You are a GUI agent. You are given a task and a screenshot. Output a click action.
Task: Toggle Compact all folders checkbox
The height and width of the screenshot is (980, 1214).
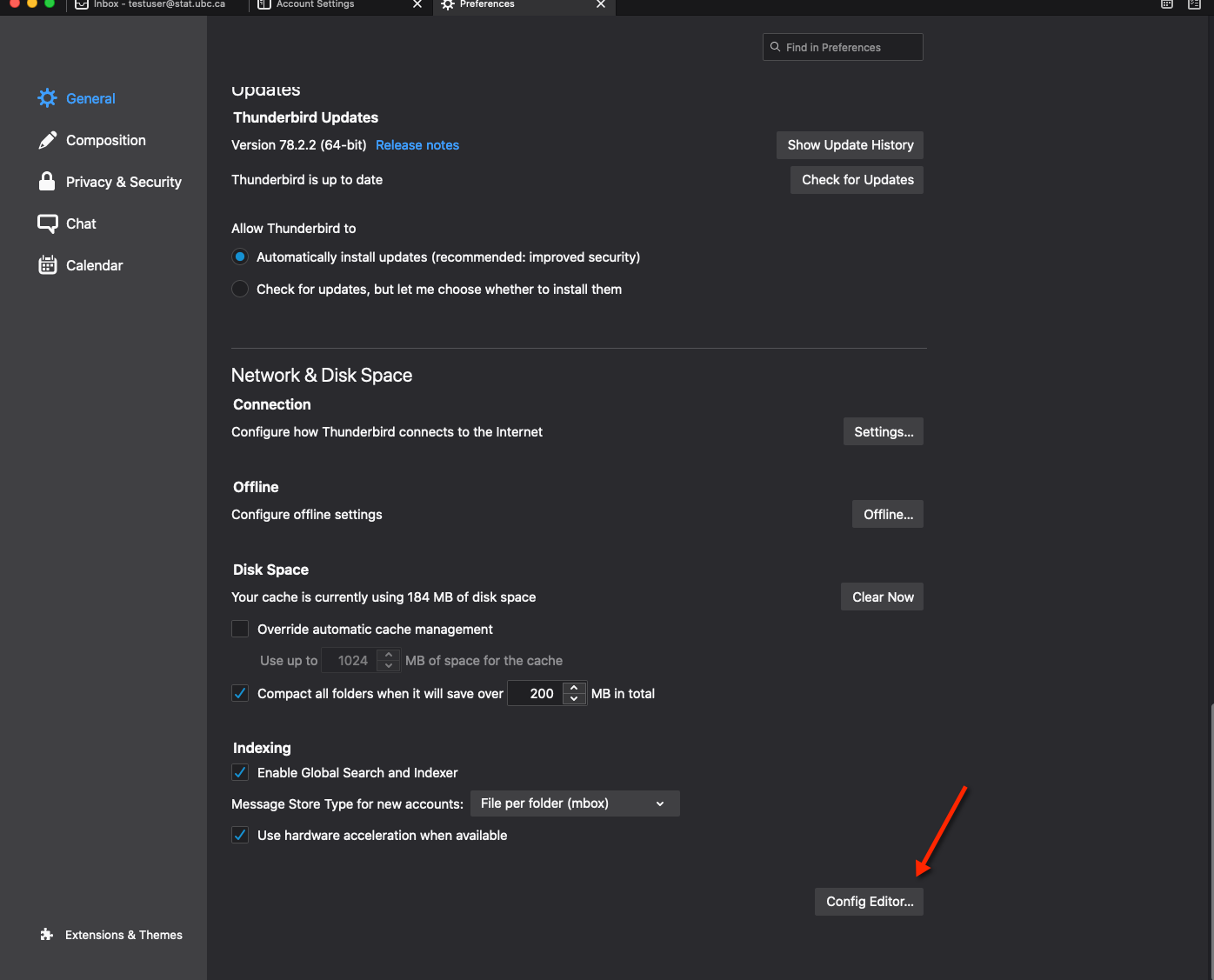[x=240, y=693]
